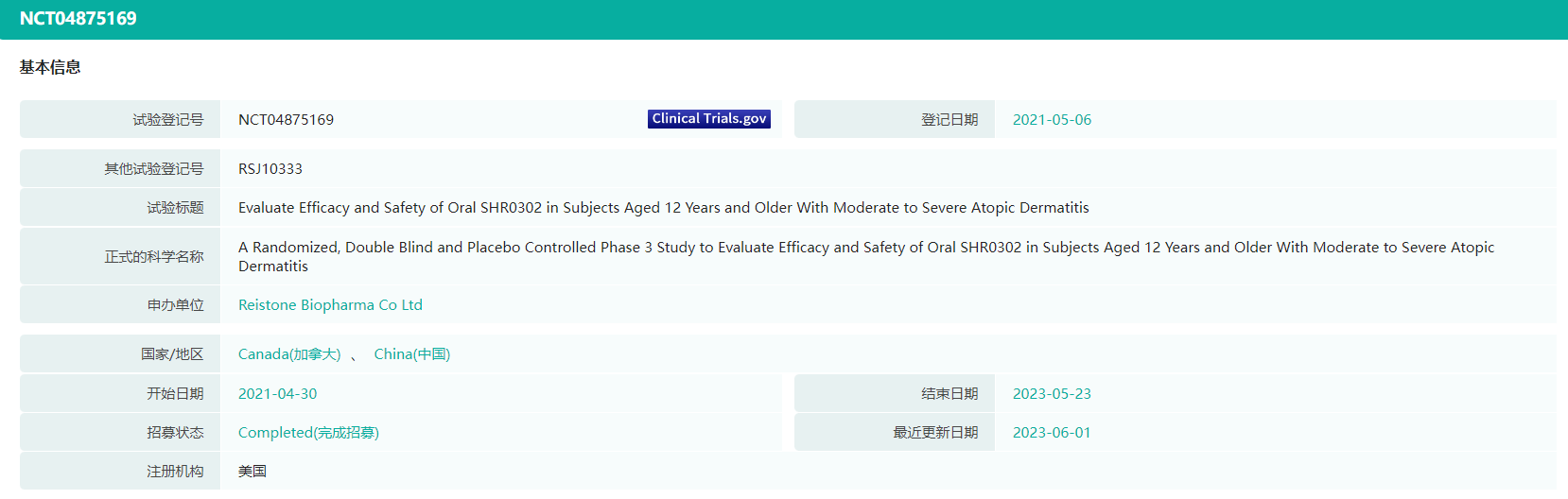Click the official title beginning "A Randomized, Double Blind"
The height and width of the screenshot is (499, 1568).
tap(865, 248)
